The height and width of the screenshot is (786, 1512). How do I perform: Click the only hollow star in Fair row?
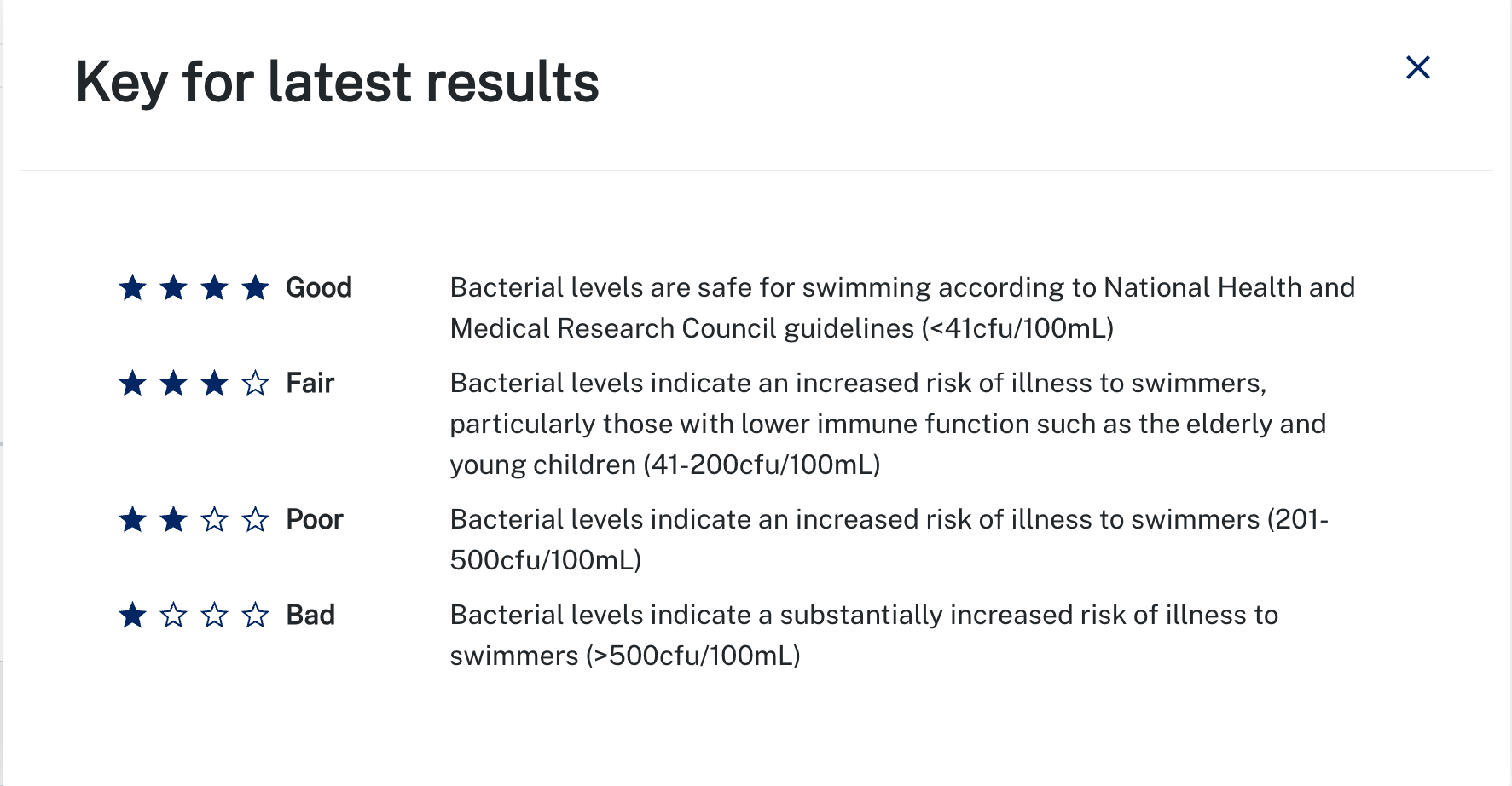pyautogui.click(x=255, y=383)
